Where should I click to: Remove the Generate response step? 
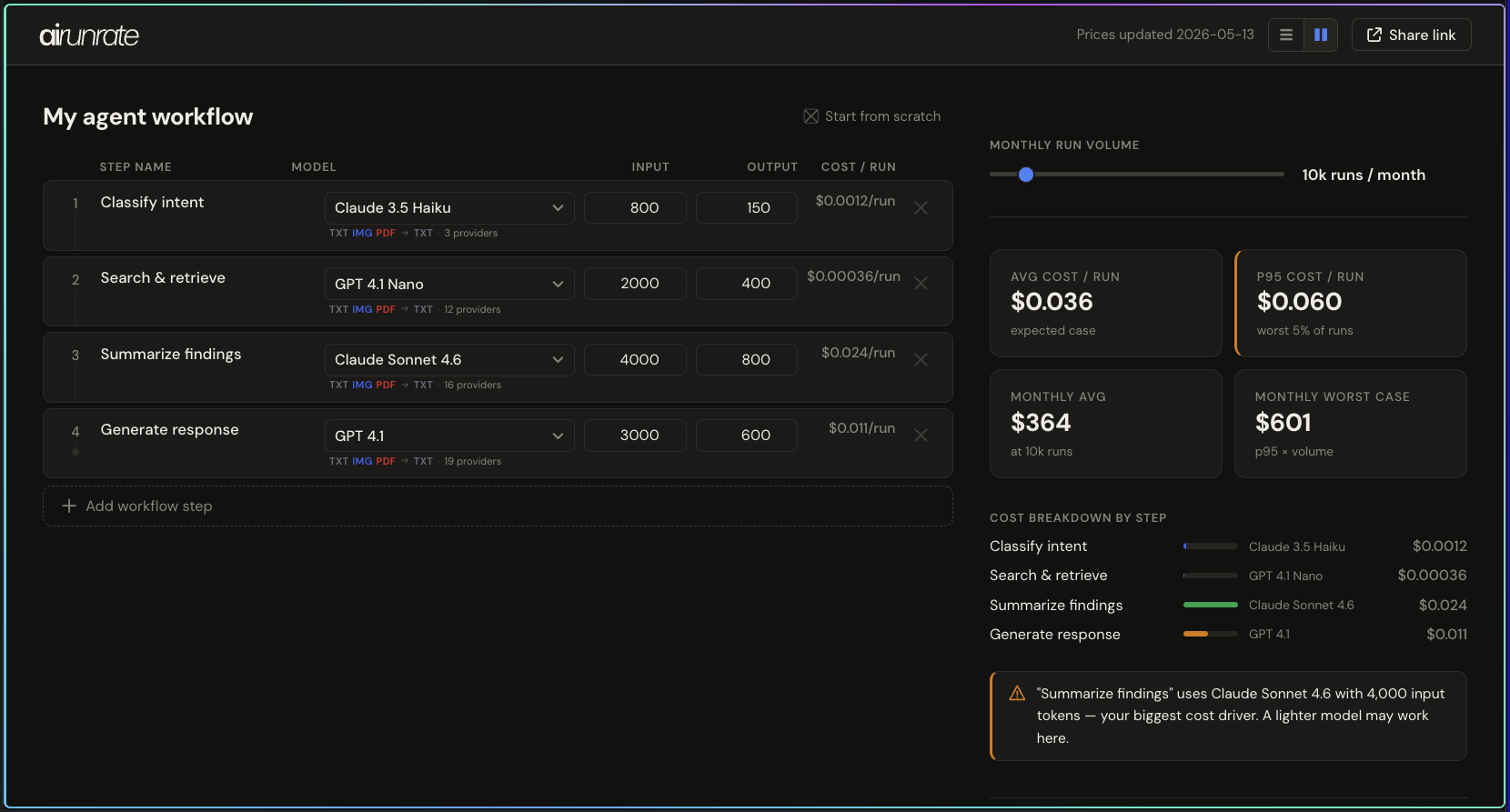(x=921, y=436)
